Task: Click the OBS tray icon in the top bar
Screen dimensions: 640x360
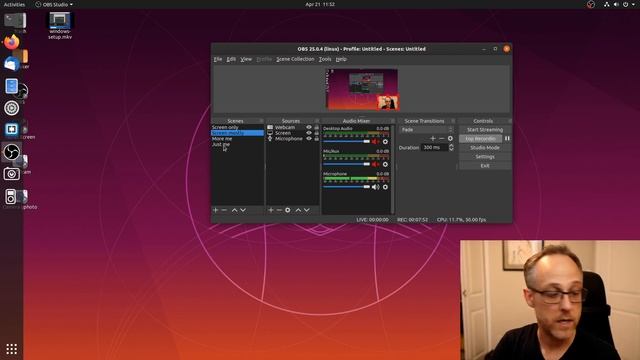Action: 591,4
